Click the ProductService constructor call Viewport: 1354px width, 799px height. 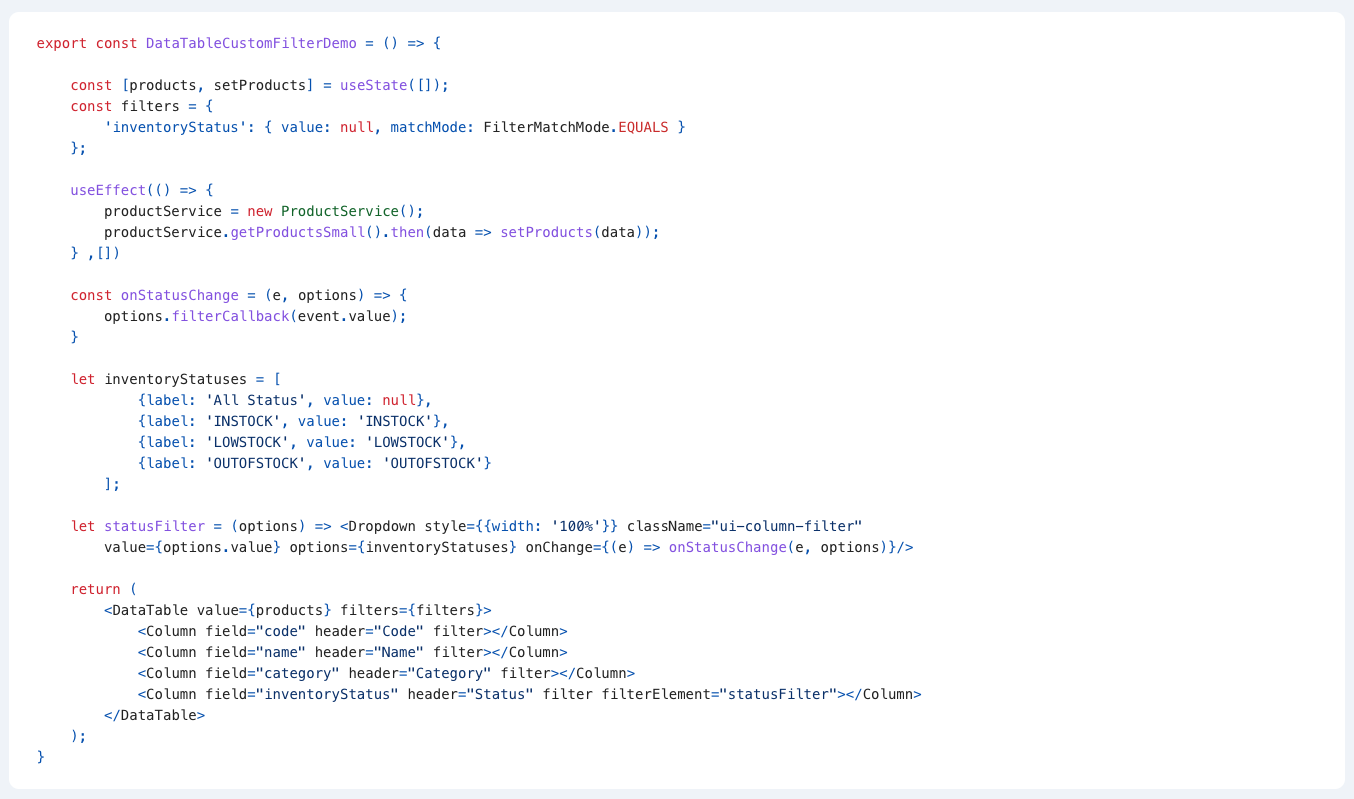coord(337,210)
